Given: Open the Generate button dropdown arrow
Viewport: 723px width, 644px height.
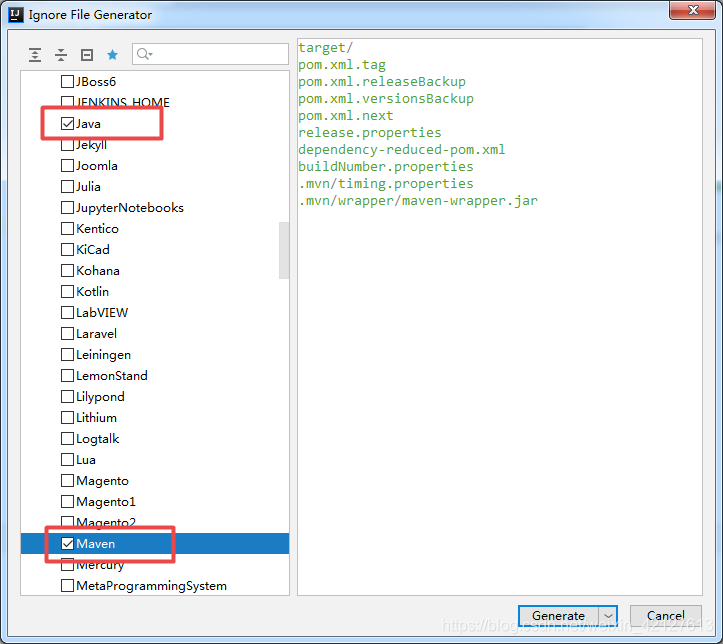Looking at the screenshot, I should pyautogui.click(x=608, y=615).
